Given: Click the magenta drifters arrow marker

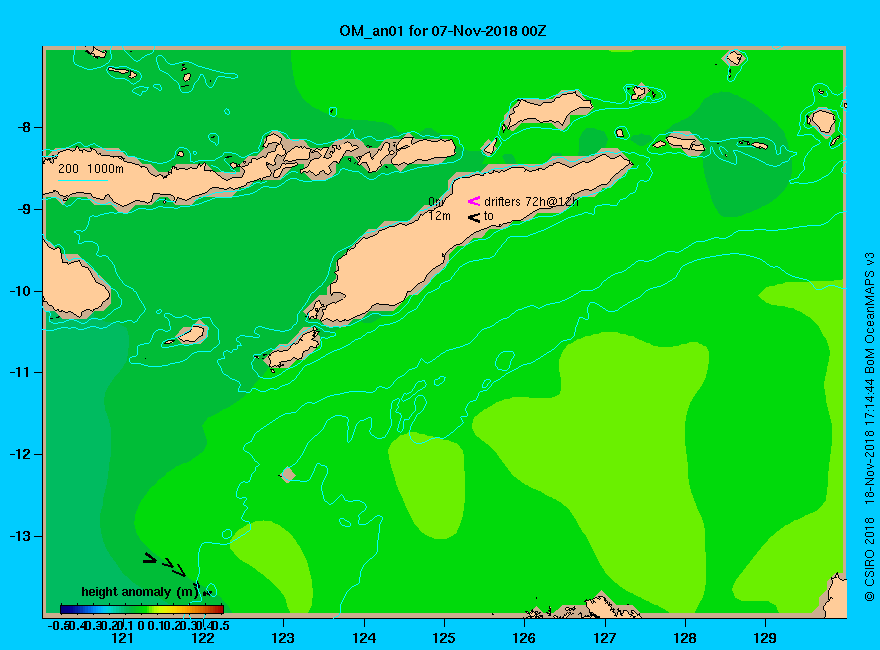Looking at the screenshot, I should click(x=474, y=201).
